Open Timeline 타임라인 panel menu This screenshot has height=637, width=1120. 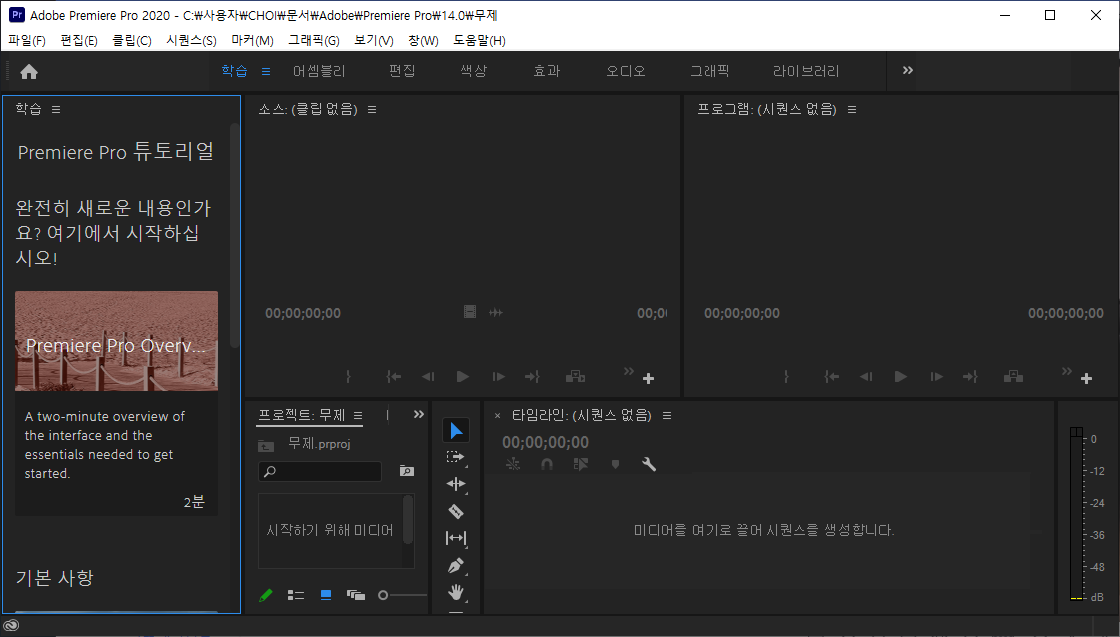point(667,416)
